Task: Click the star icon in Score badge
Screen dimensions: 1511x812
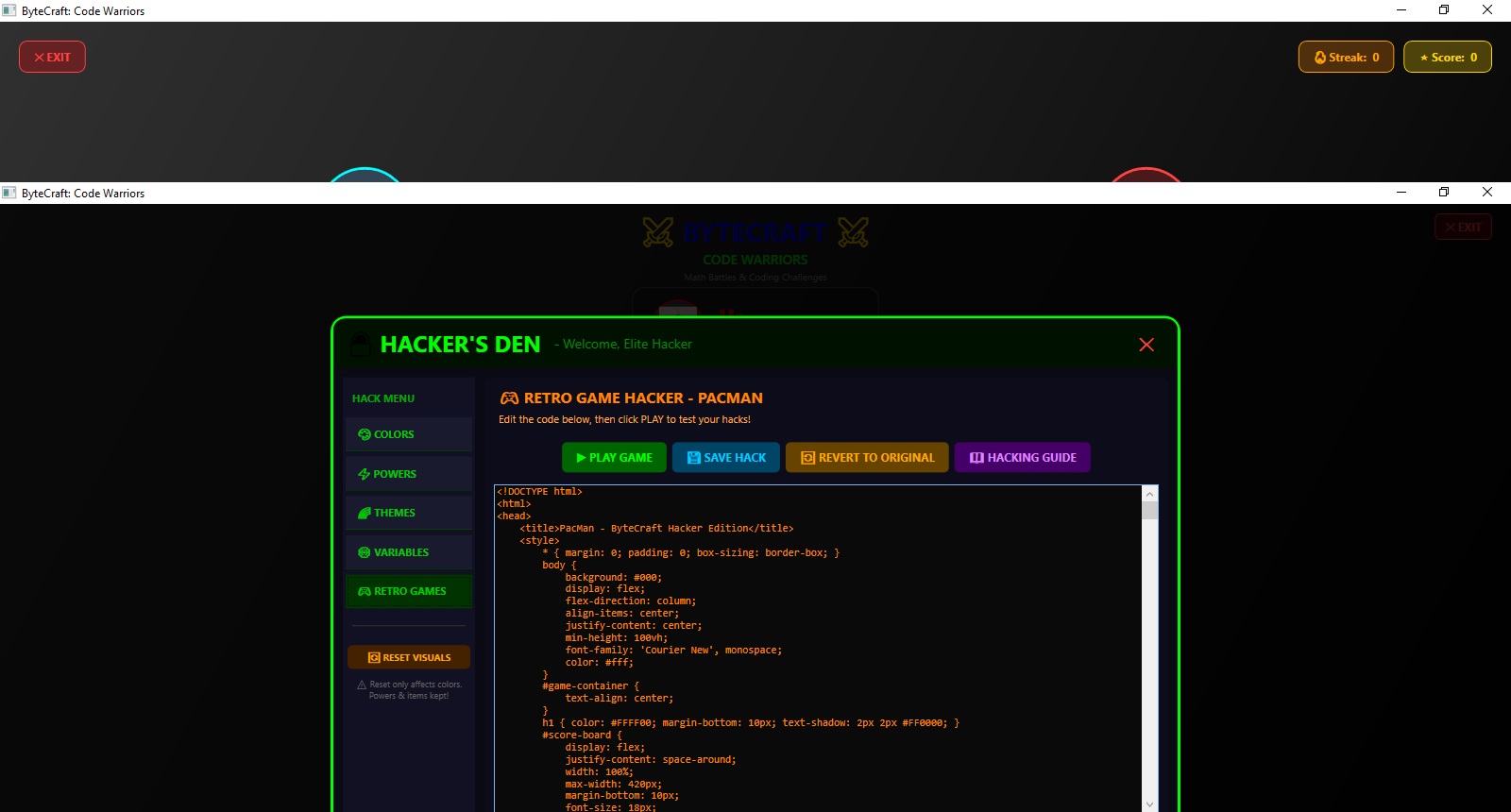Action: (1424, 58)
